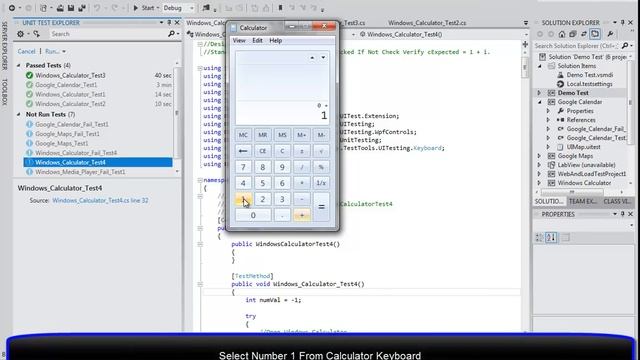The width and height of the screenshot is (640, 360).
Task: Expand the Demo Test project node
Action: coord(539,93)
